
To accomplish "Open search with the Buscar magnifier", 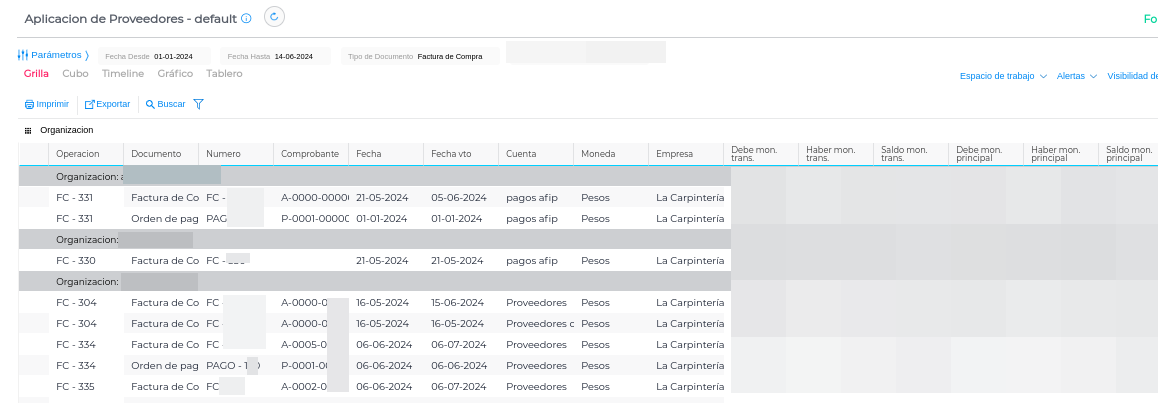I will click(x=150, y=104).
